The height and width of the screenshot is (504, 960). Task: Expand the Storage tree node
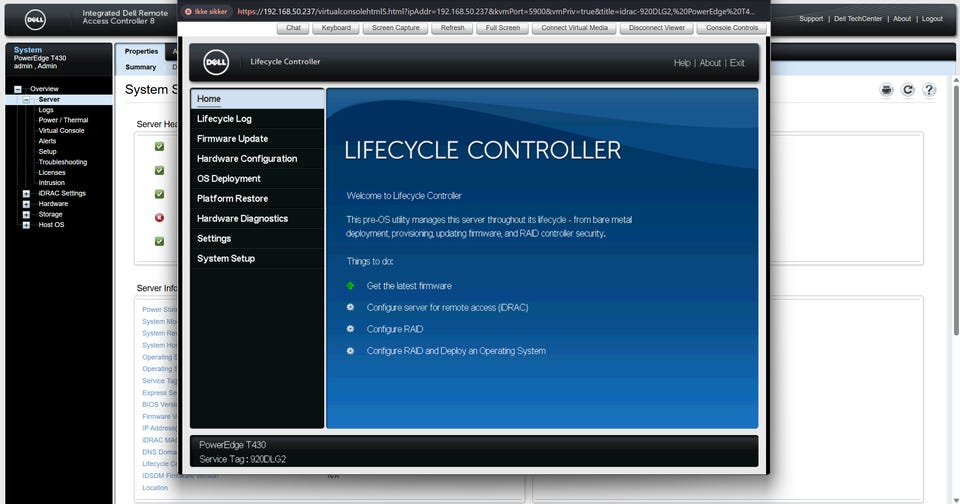point(26,214)
